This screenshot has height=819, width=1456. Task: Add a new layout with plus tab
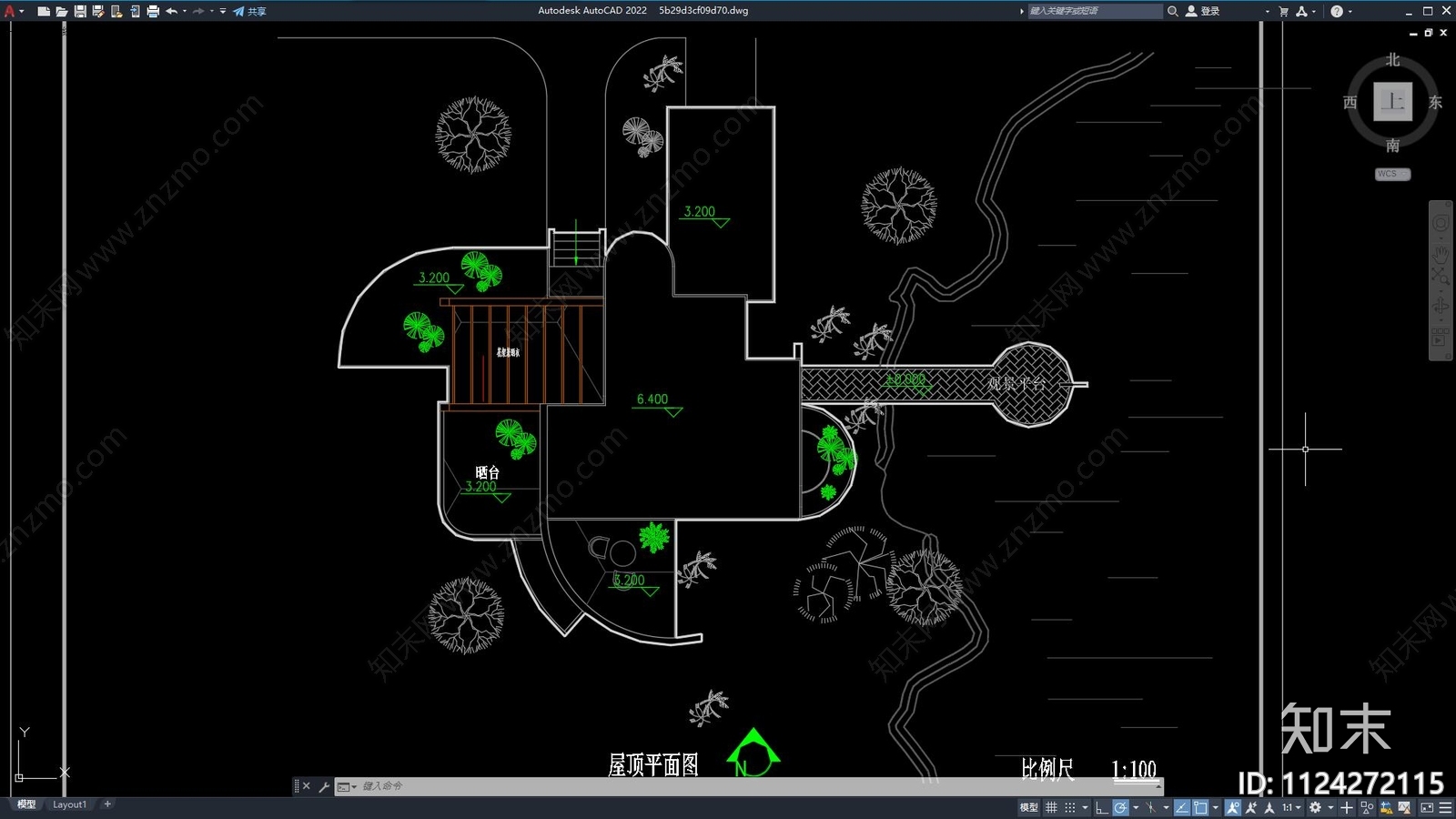(107, 804)
